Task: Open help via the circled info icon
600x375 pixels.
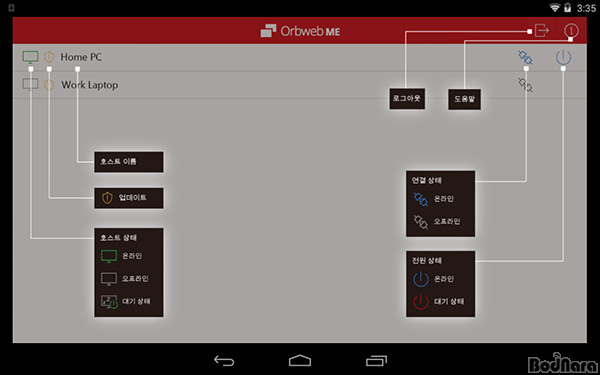Action: [x=571, y=31]
